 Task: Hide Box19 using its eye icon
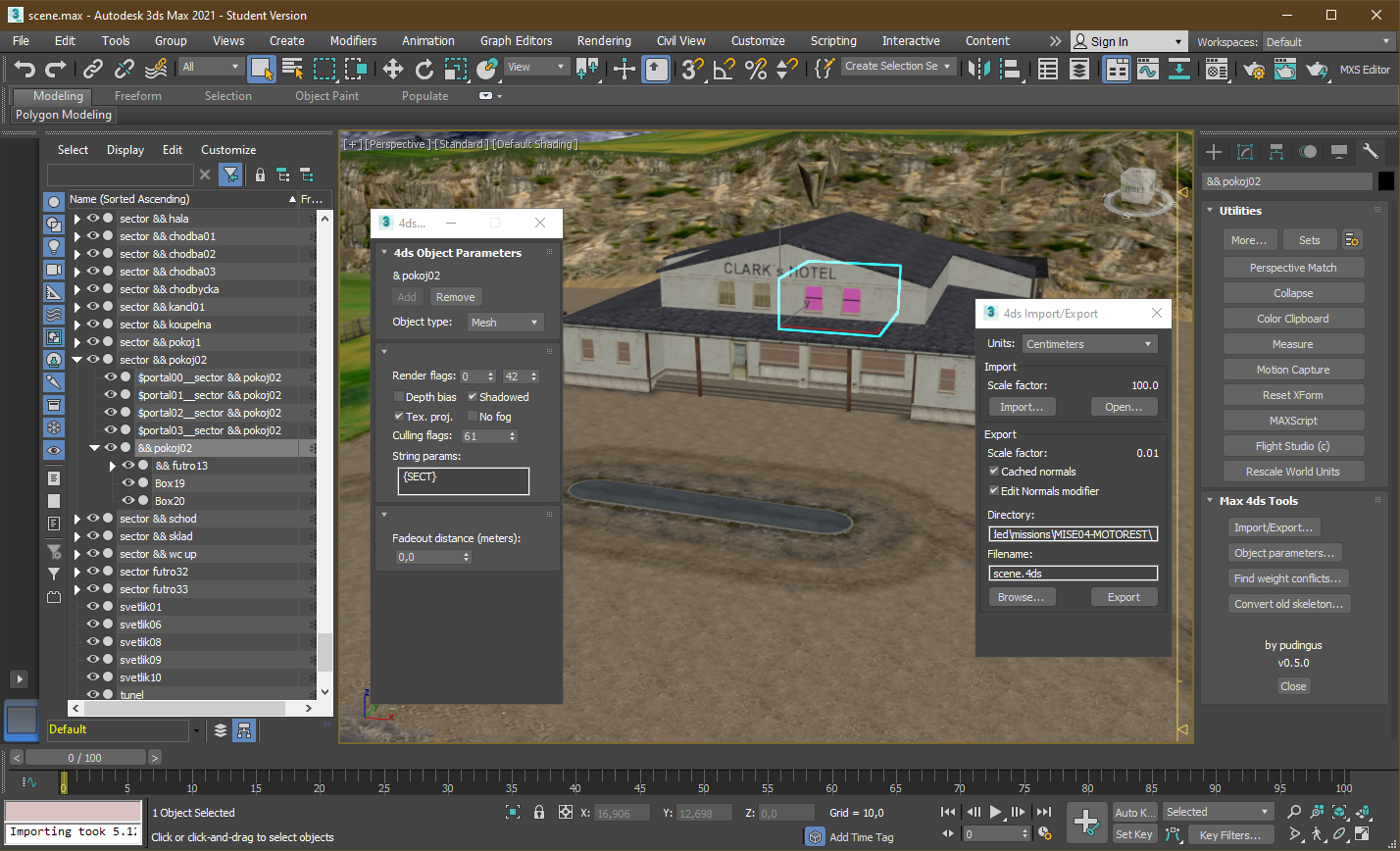click(x=128, y=483)
